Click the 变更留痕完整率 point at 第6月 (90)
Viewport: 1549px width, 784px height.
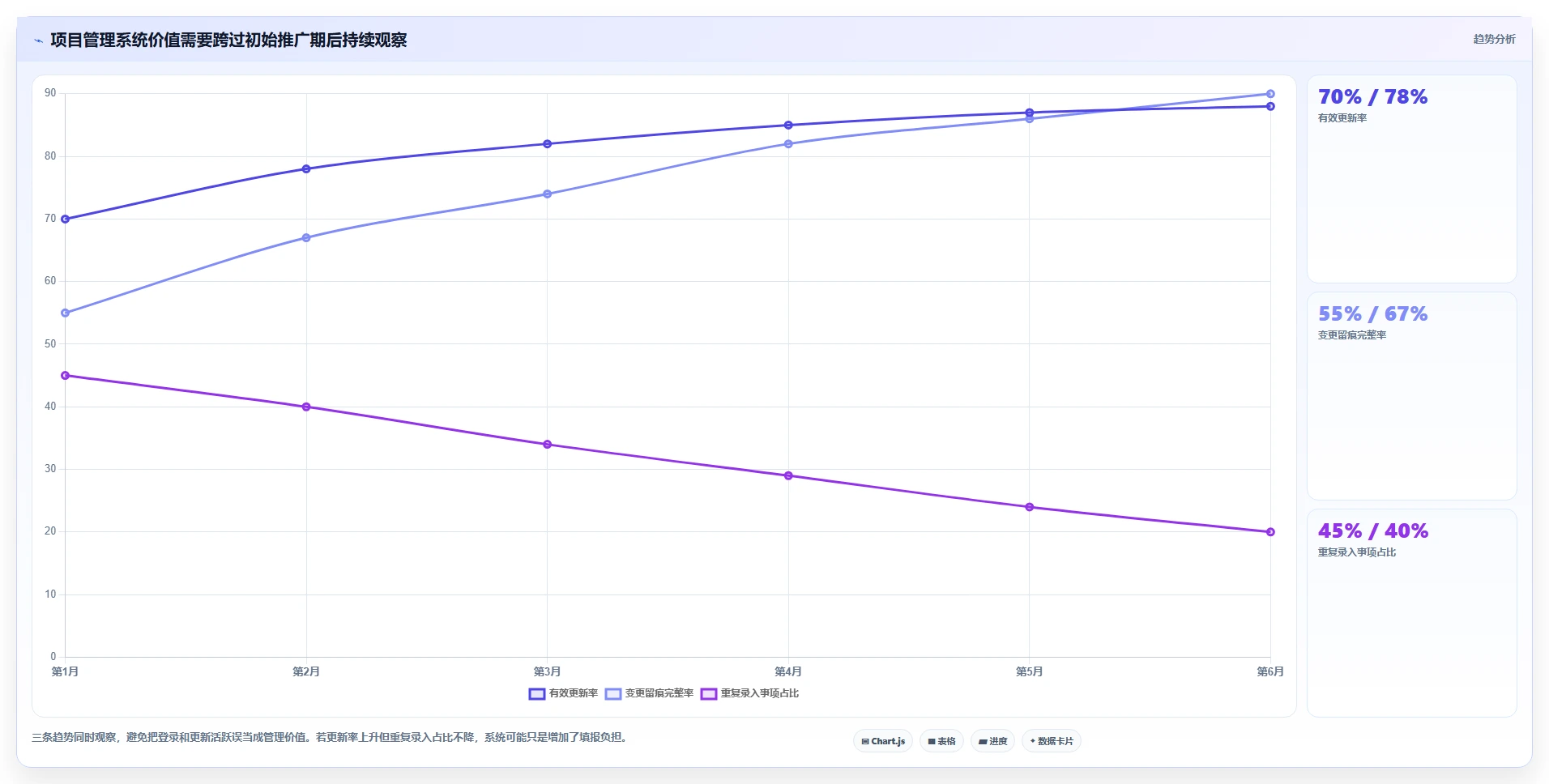point(1270,94)
